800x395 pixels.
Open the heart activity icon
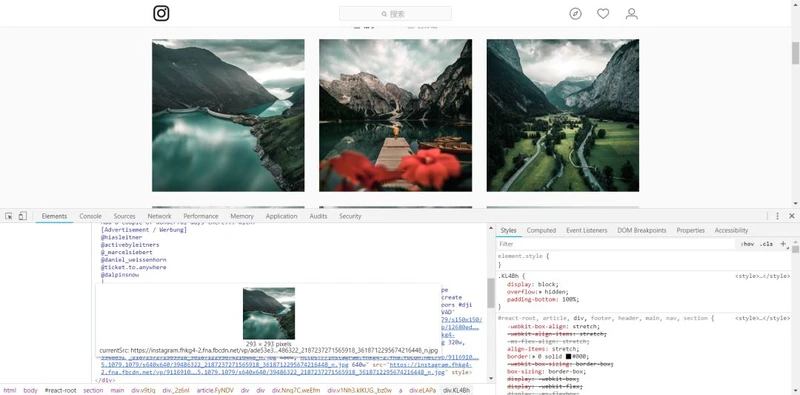[603, 14]
